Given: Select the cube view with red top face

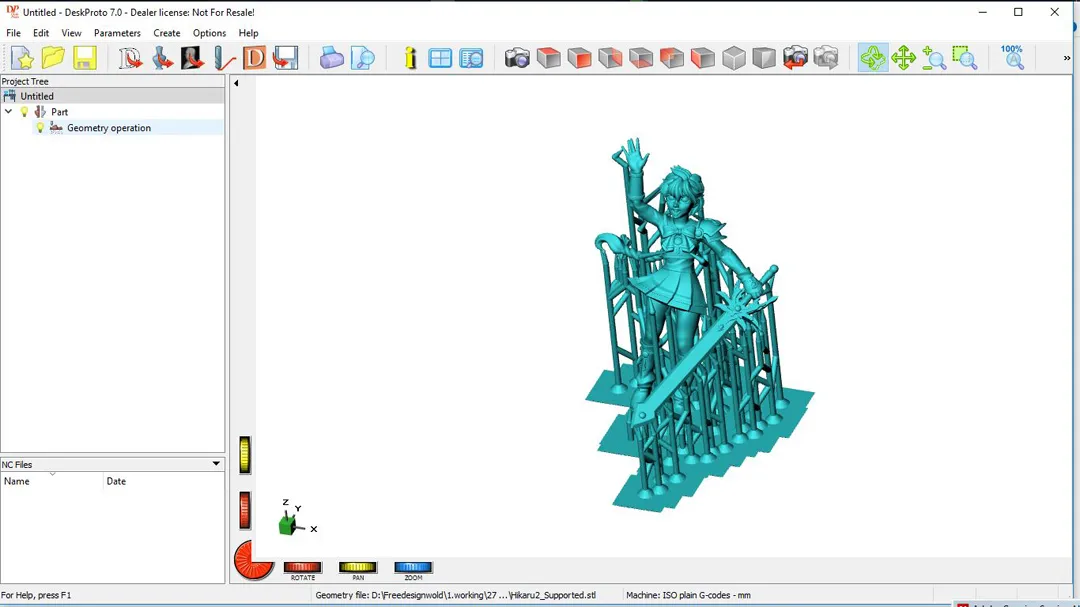Looking at the screenshot, I should click(x=548, y=58).
